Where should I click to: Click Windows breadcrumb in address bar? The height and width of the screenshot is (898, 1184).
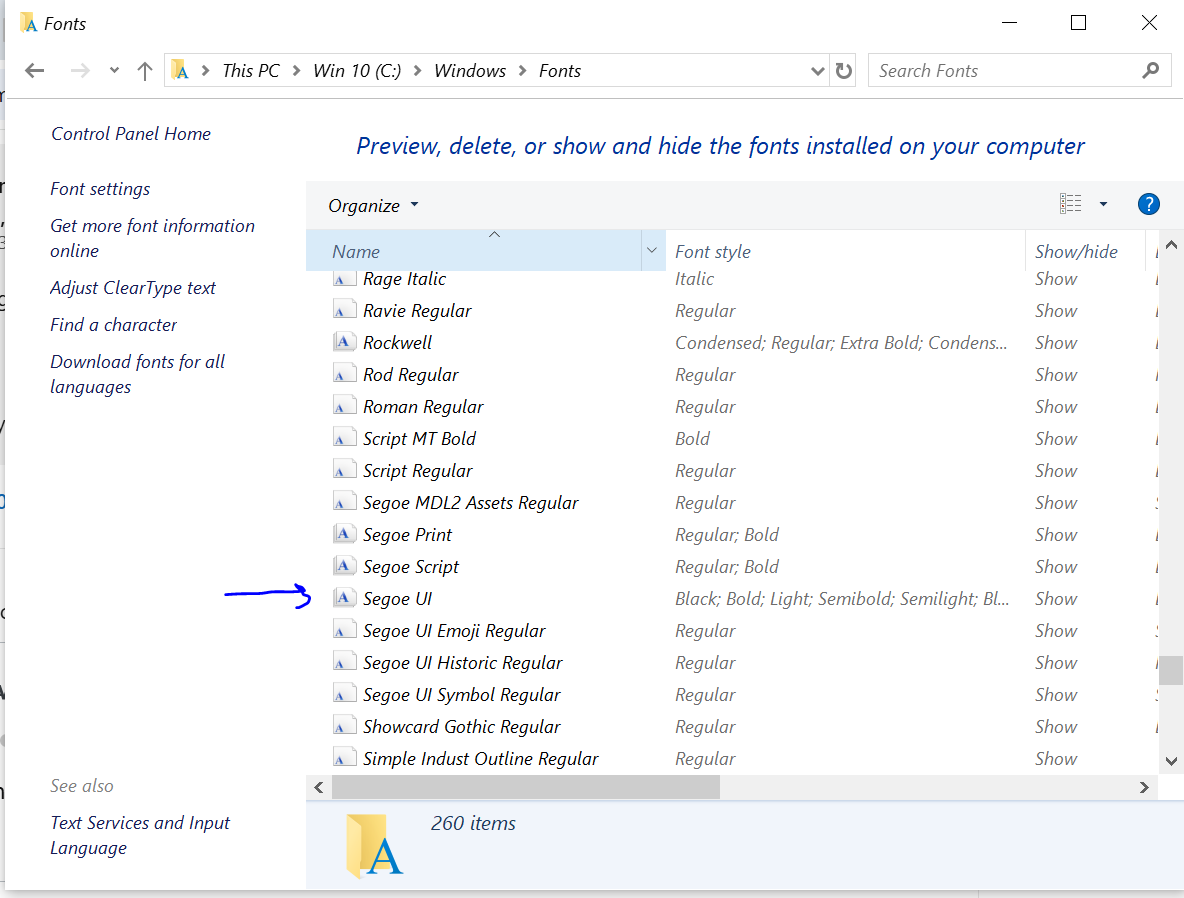(470, 71)
